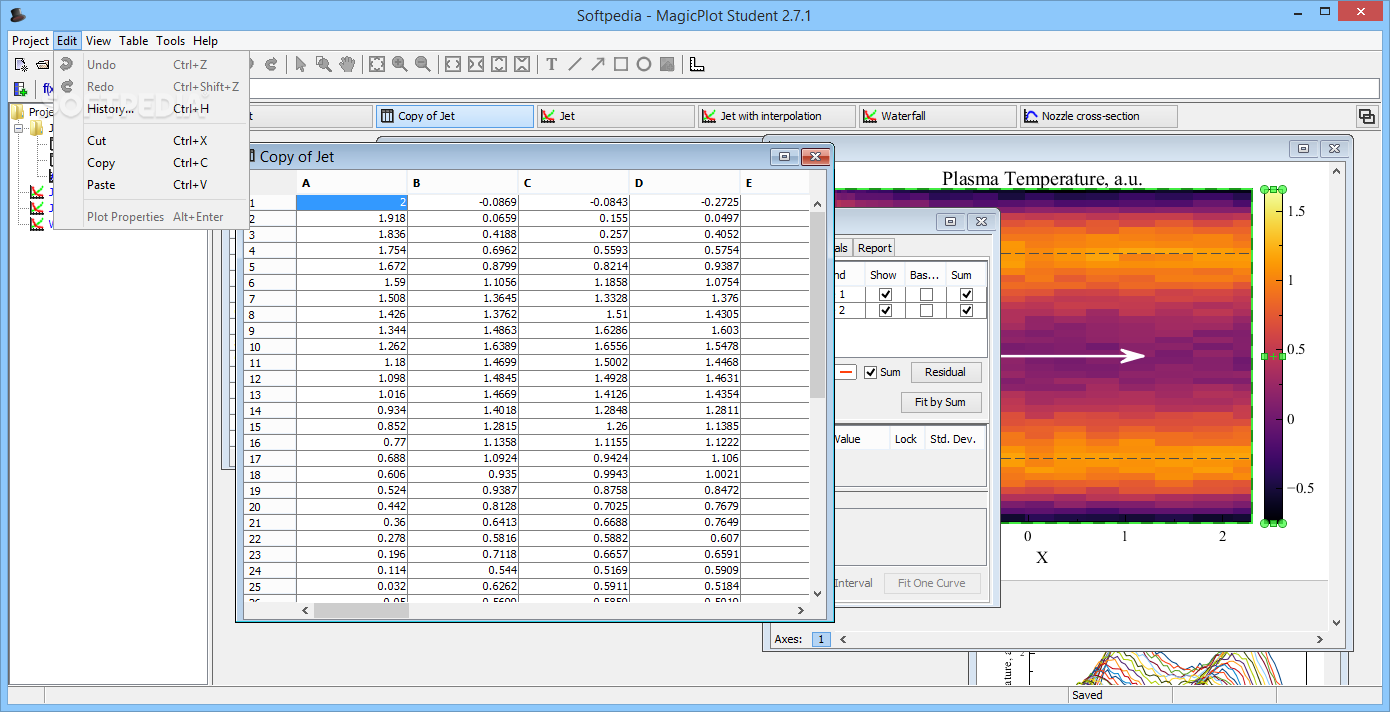This screenshot has height=712, width=1390.
Task: Select the arrow pointer tool
Action: (301, 64)
